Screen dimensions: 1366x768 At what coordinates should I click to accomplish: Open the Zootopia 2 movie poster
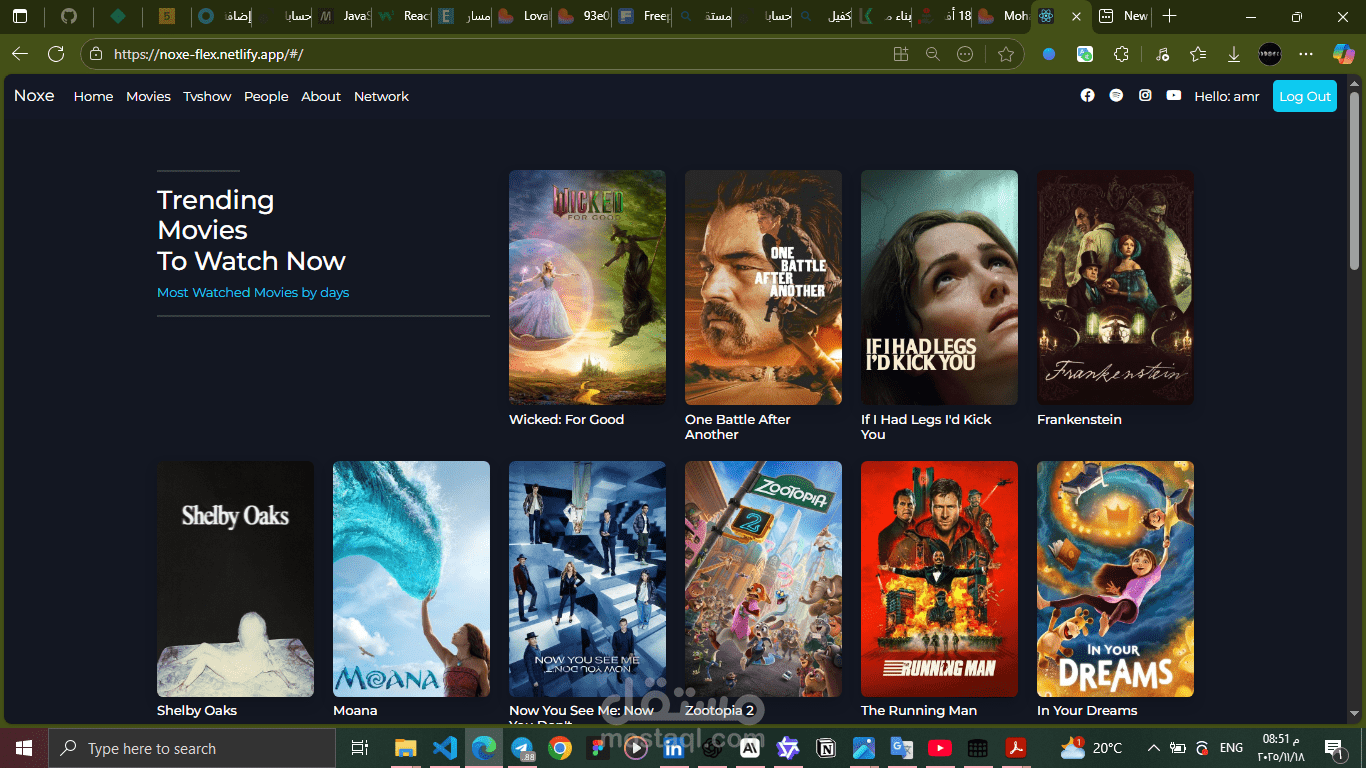point(763,579)
